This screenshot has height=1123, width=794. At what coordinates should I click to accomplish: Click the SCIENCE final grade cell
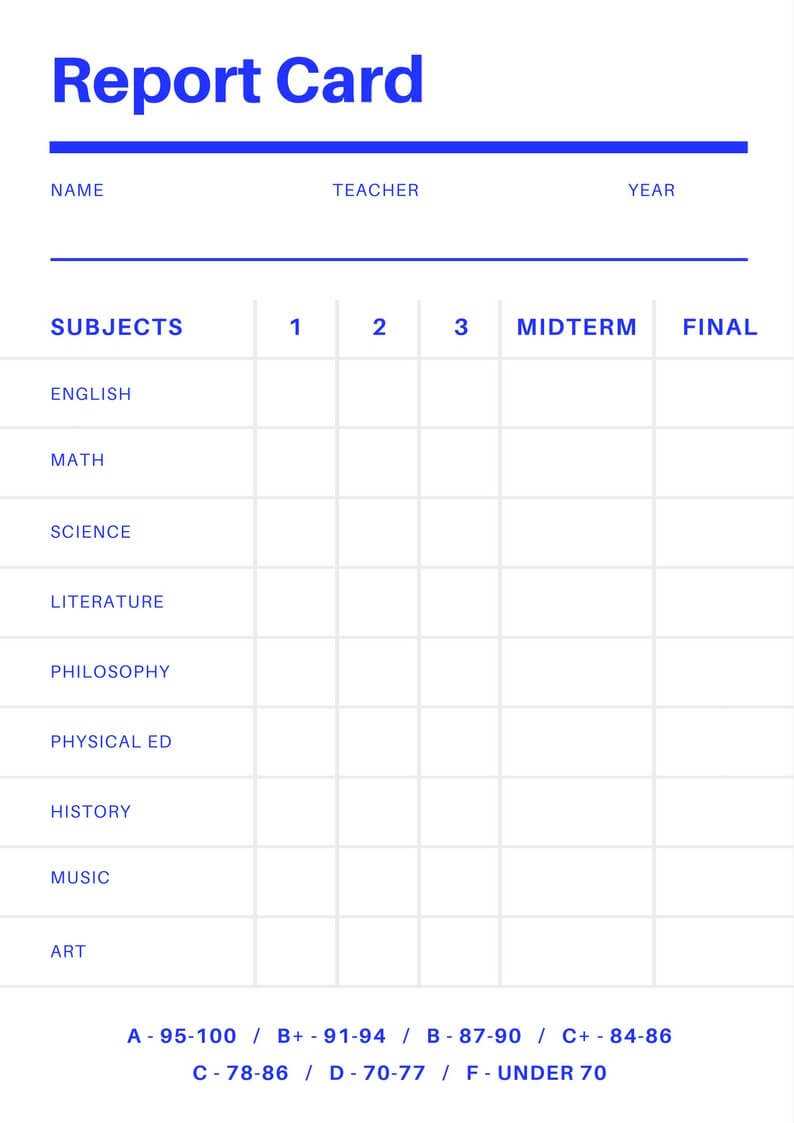[723, 532]
